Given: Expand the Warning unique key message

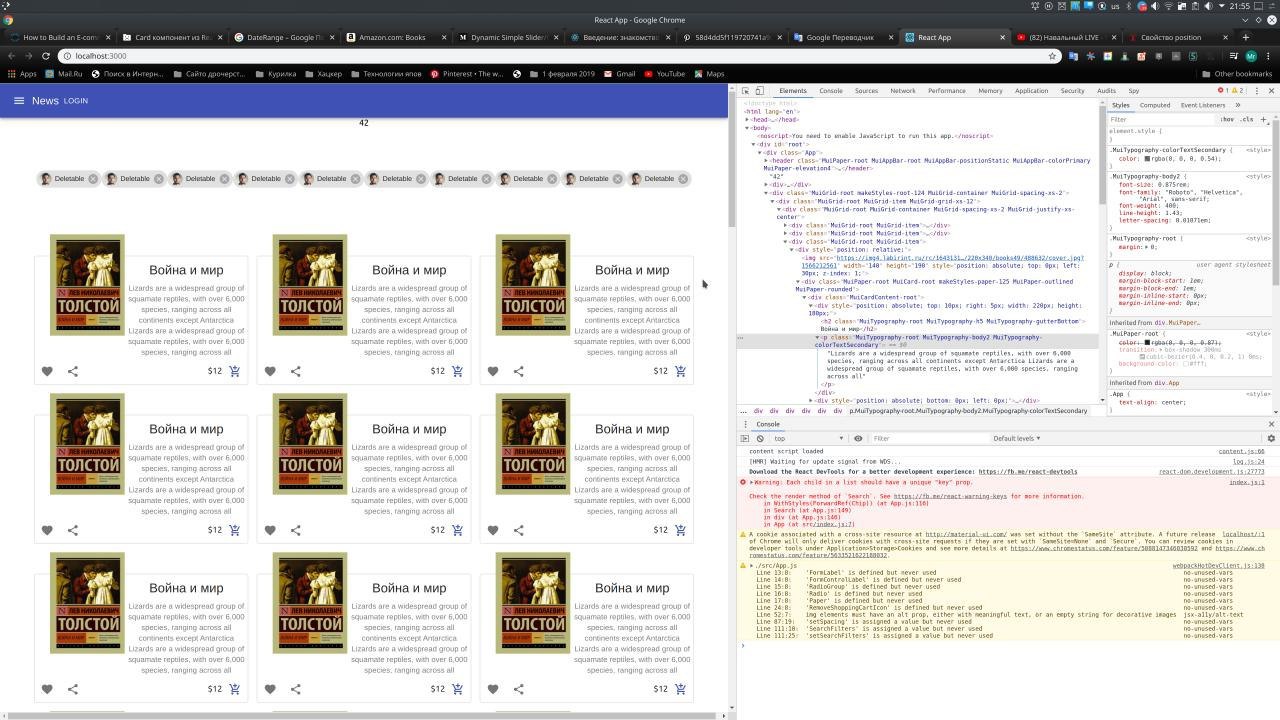Looking at the screenshot, I should (752, 482).
